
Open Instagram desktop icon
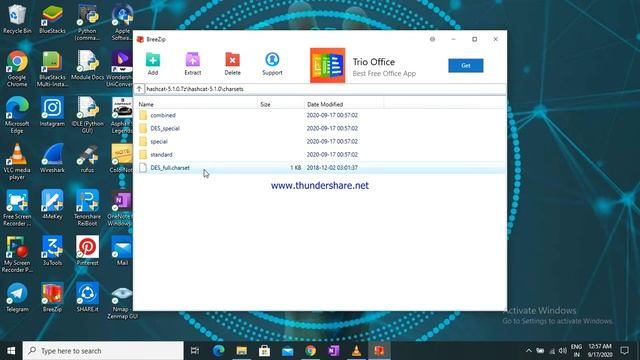coord(52,111)
